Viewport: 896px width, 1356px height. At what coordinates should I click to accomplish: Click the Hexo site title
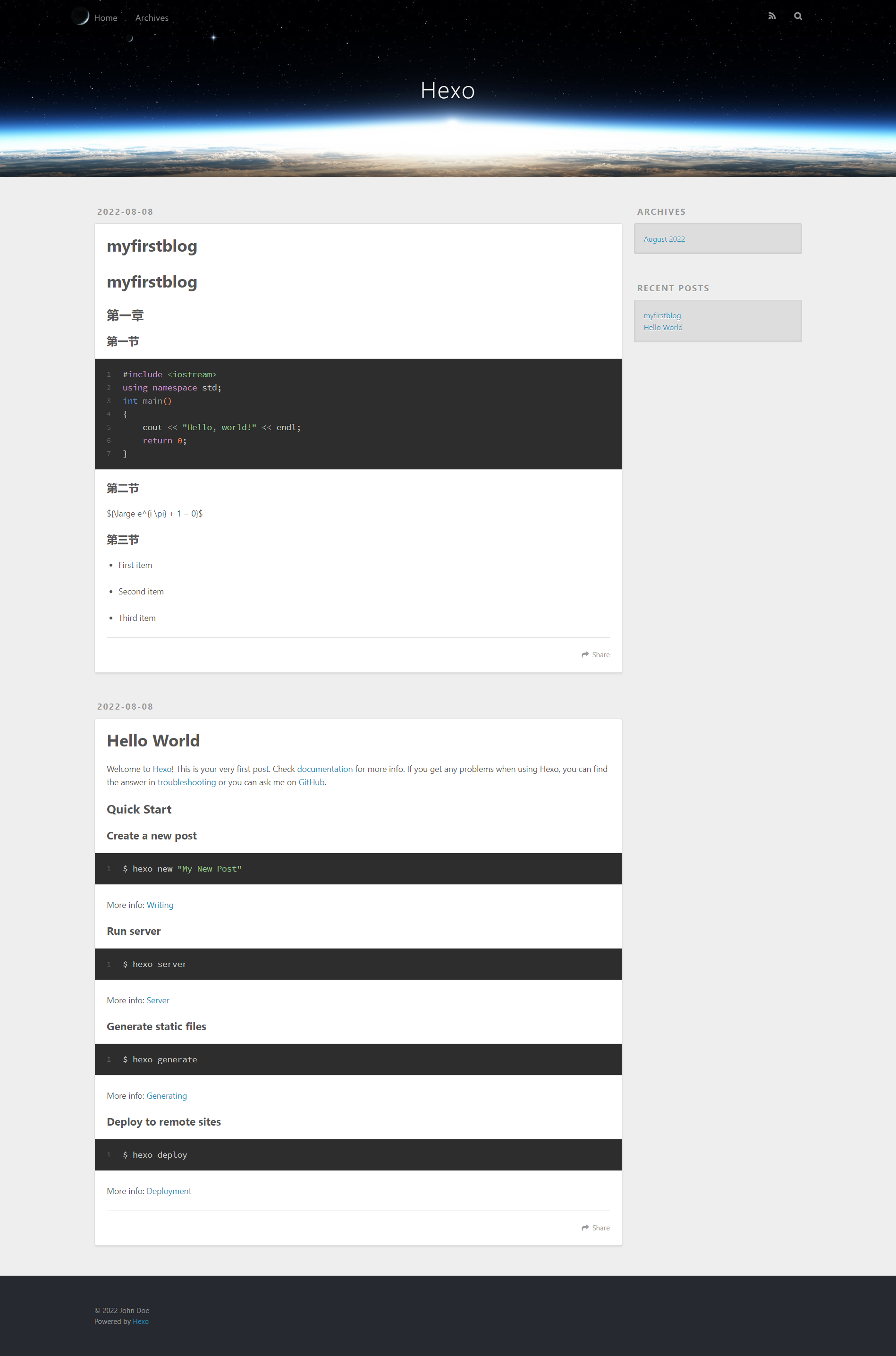(448, 90)
